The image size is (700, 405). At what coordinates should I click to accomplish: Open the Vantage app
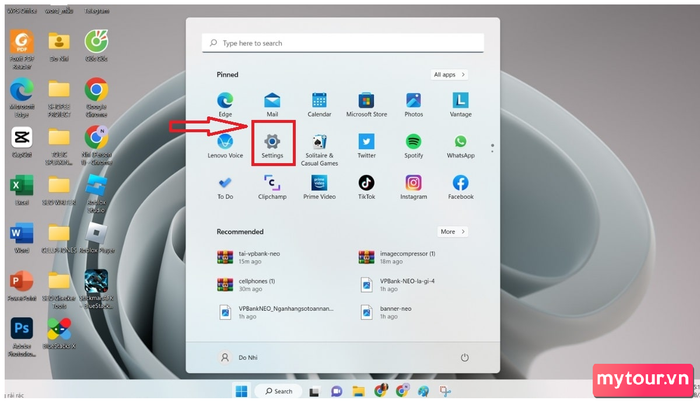click(x=461, y=104)
